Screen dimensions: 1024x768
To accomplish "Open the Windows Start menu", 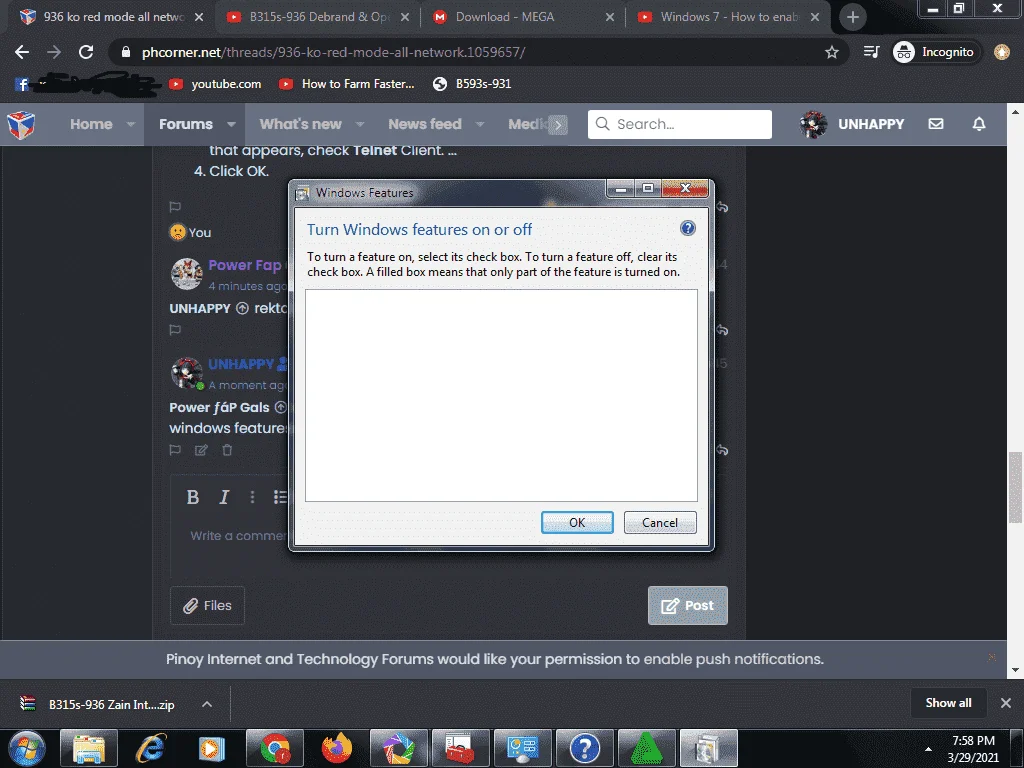I will 27,748.
